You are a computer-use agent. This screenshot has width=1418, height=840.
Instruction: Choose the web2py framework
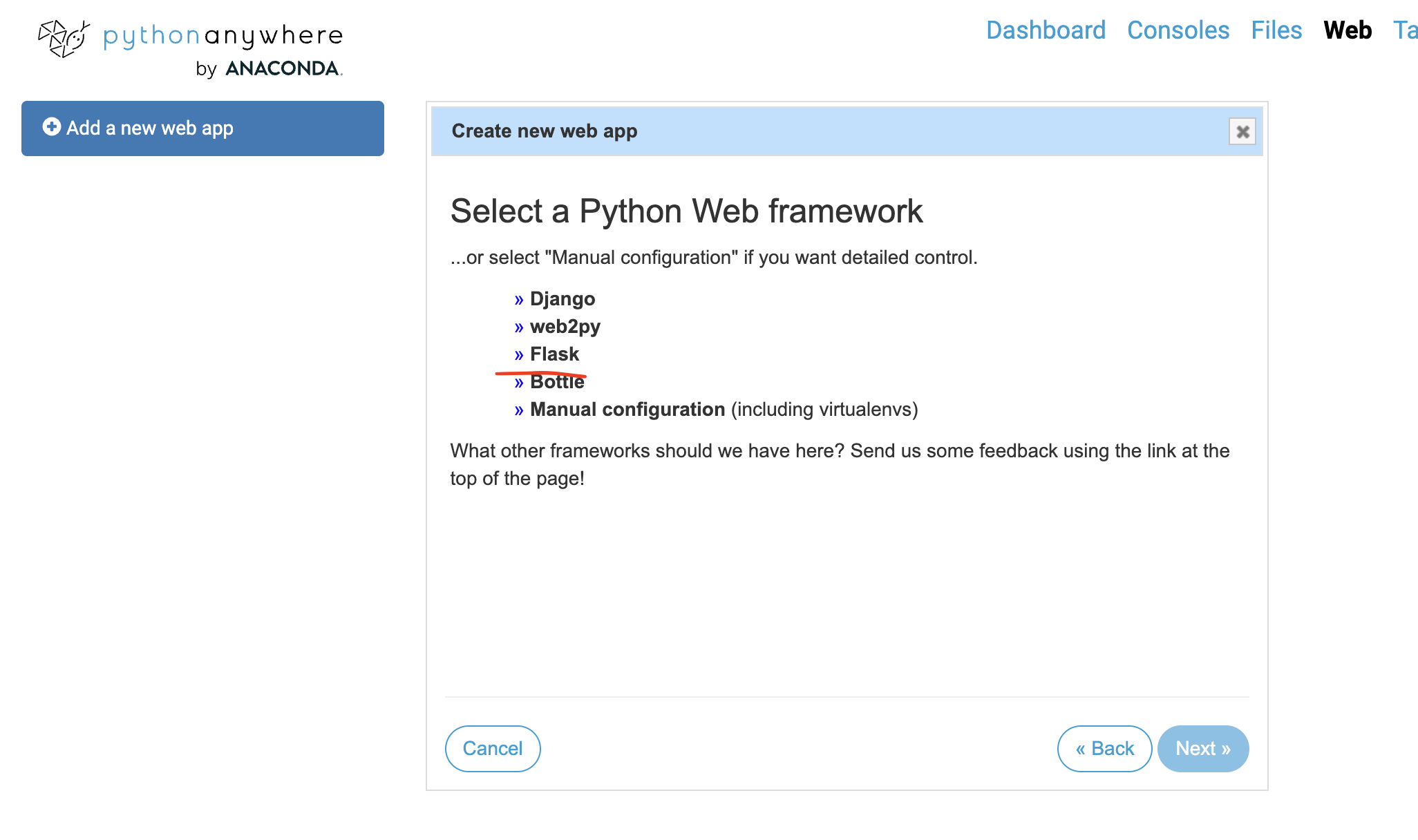click(x=565, y=327)
